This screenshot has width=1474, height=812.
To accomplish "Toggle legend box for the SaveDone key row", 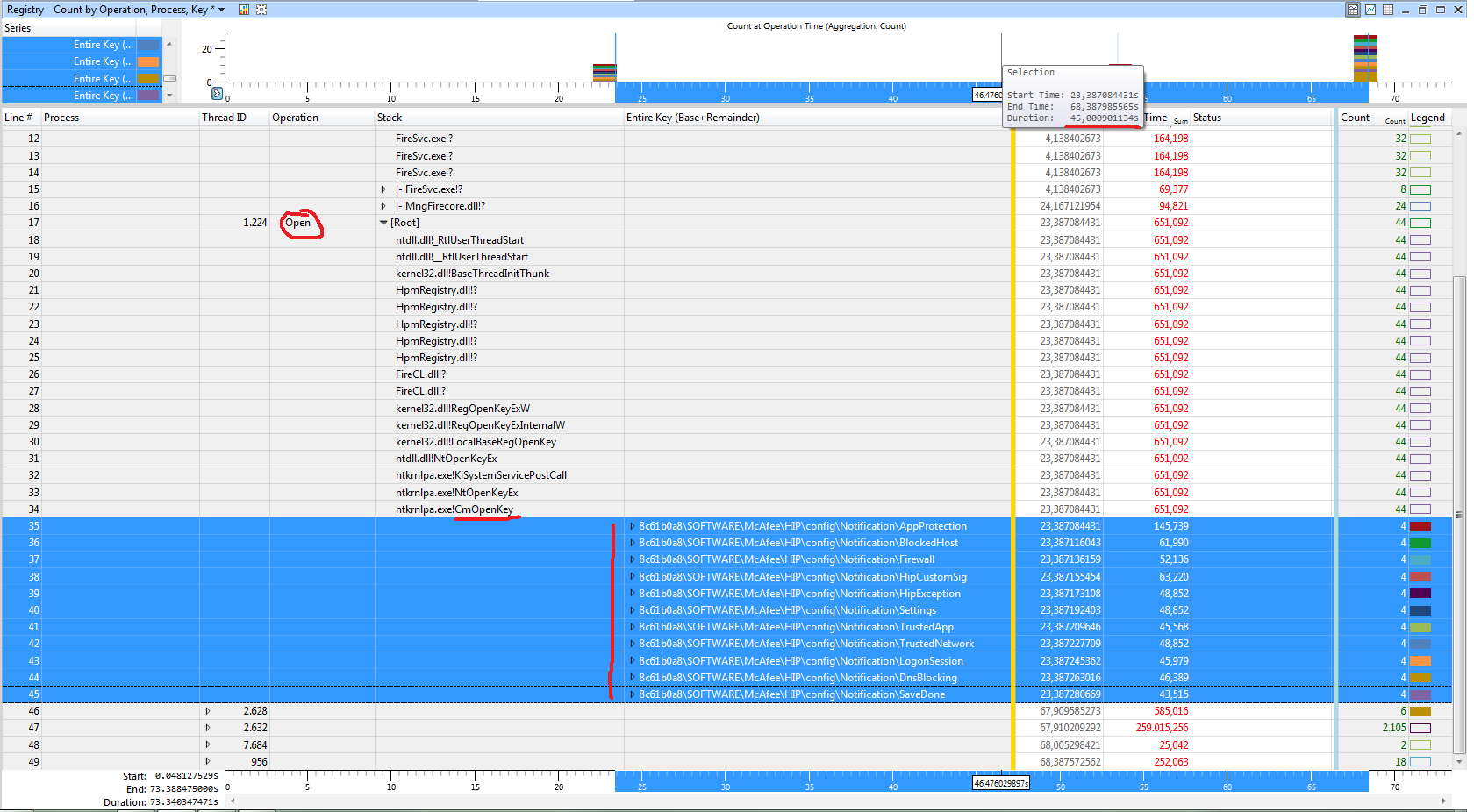I will tap(1420, 694).
